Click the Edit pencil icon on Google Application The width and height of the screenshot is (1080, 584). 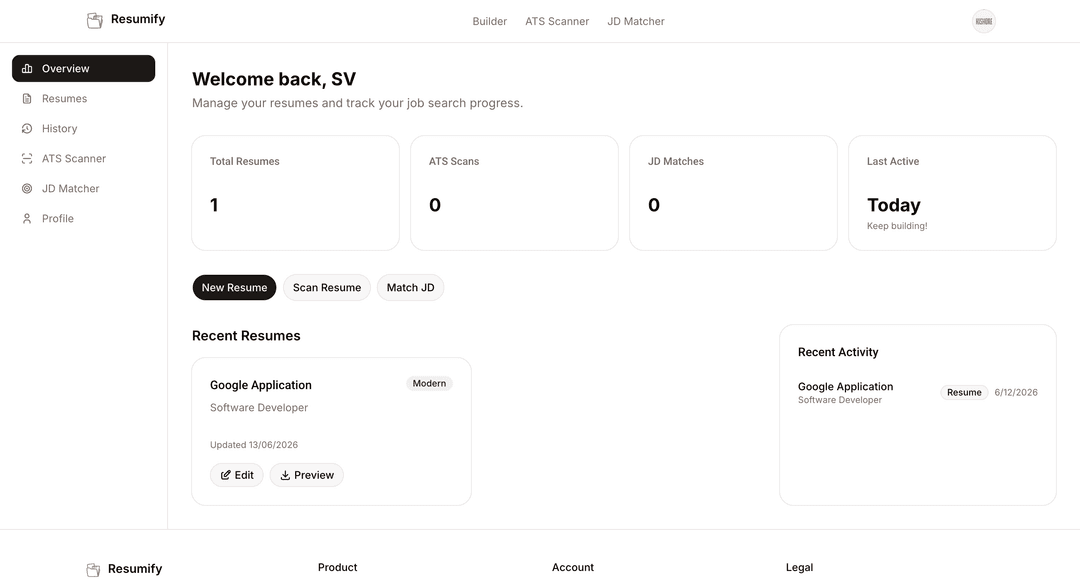(225, 475)
